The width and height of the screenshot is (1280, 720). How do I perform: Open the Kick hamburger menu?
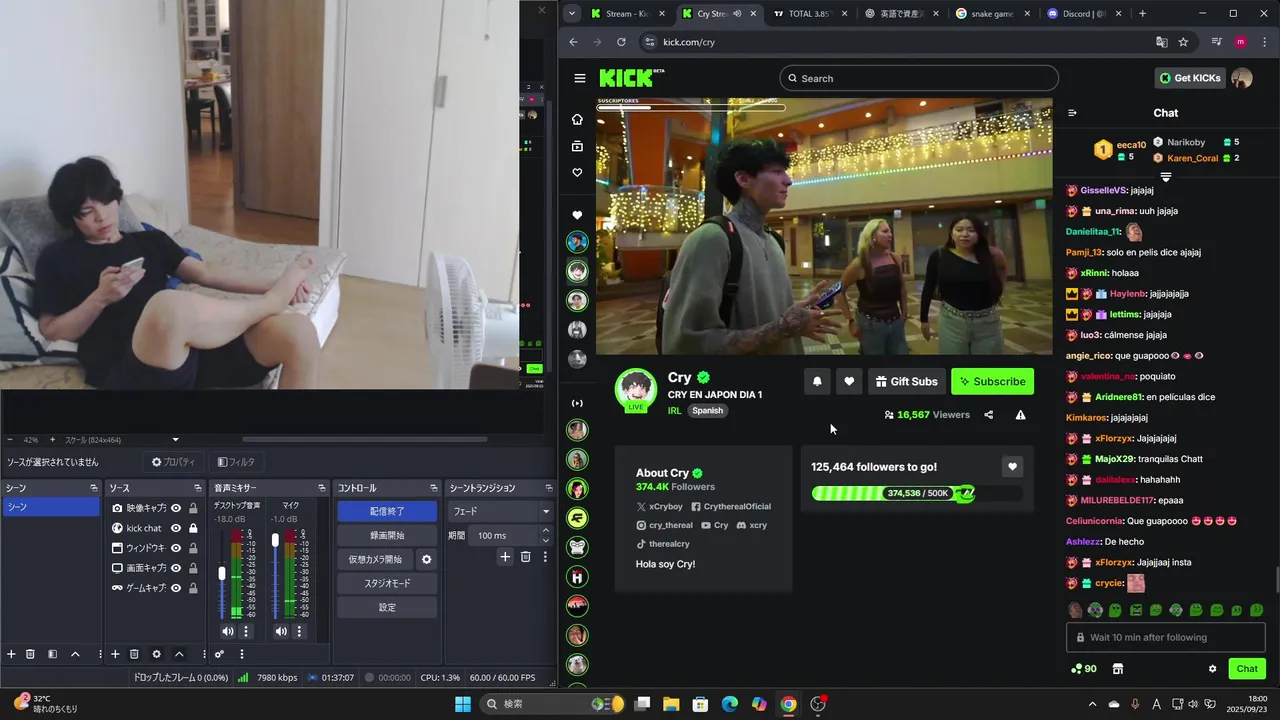(x=580, y=78)
